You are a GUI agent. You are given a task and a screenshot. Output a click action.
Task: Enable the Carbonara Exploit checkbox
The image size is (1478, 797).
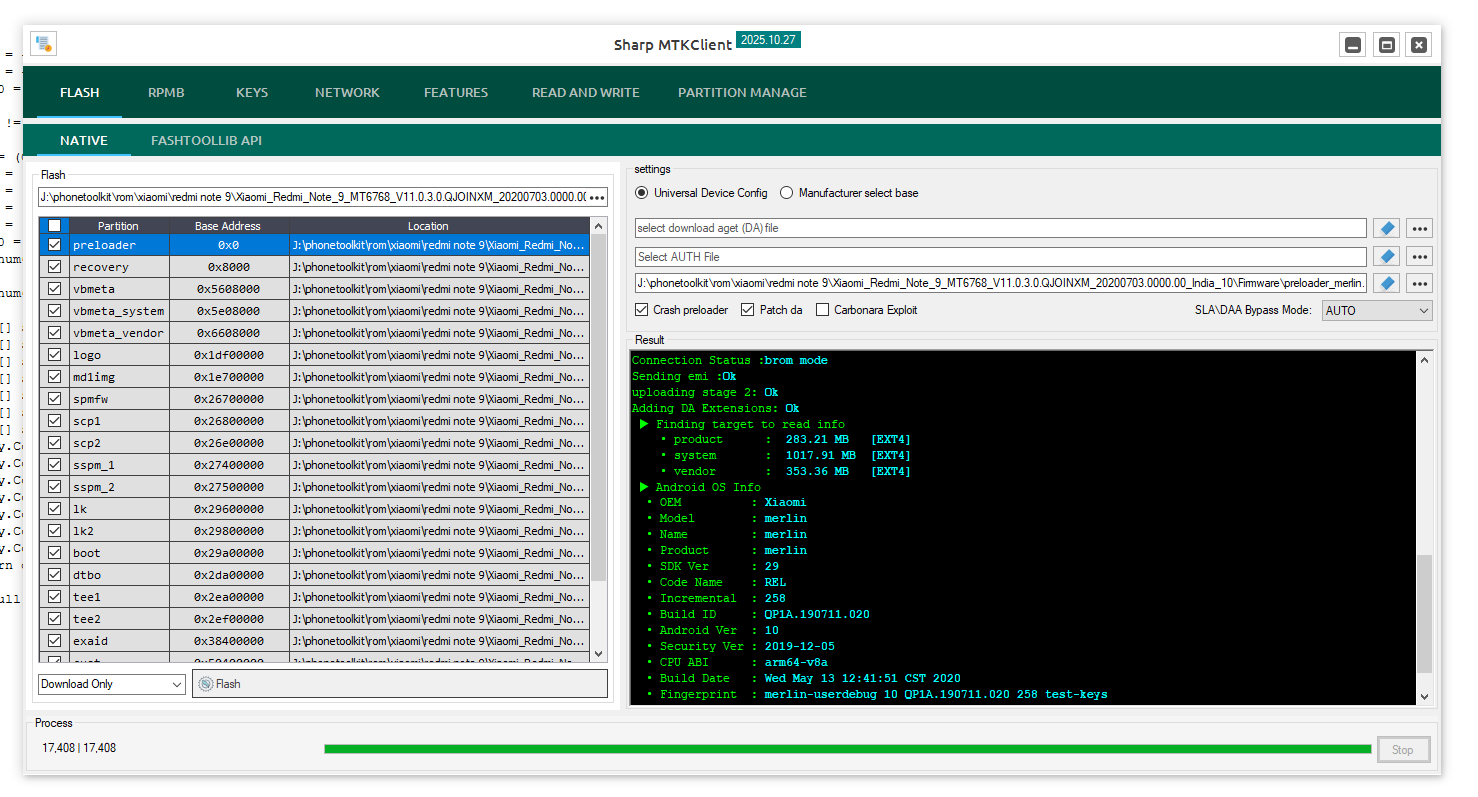(823, 310)
